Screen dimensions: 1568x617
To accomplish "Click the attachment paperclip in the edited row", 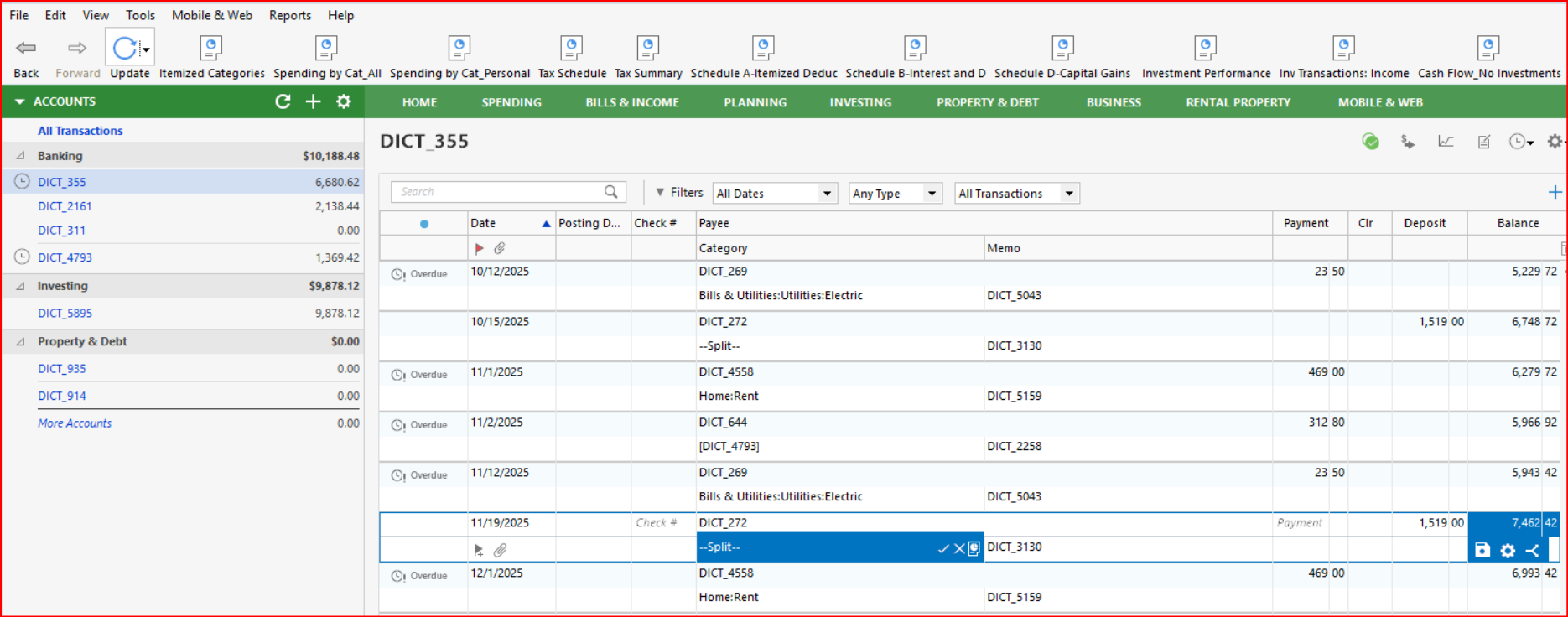I will (500, 550).
